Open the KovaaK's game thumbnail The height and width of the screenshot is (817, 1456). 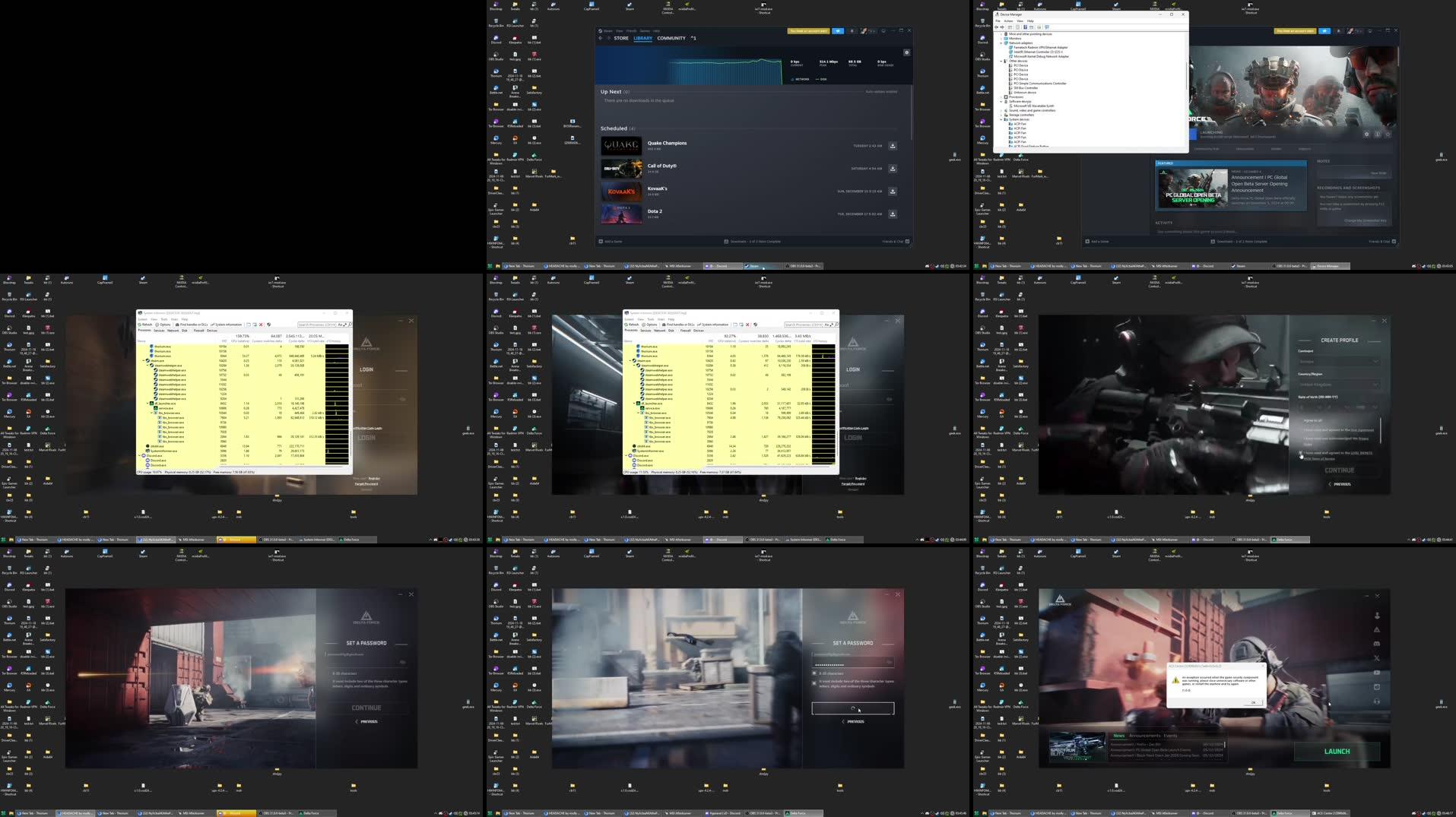click(x=621, y=192)
